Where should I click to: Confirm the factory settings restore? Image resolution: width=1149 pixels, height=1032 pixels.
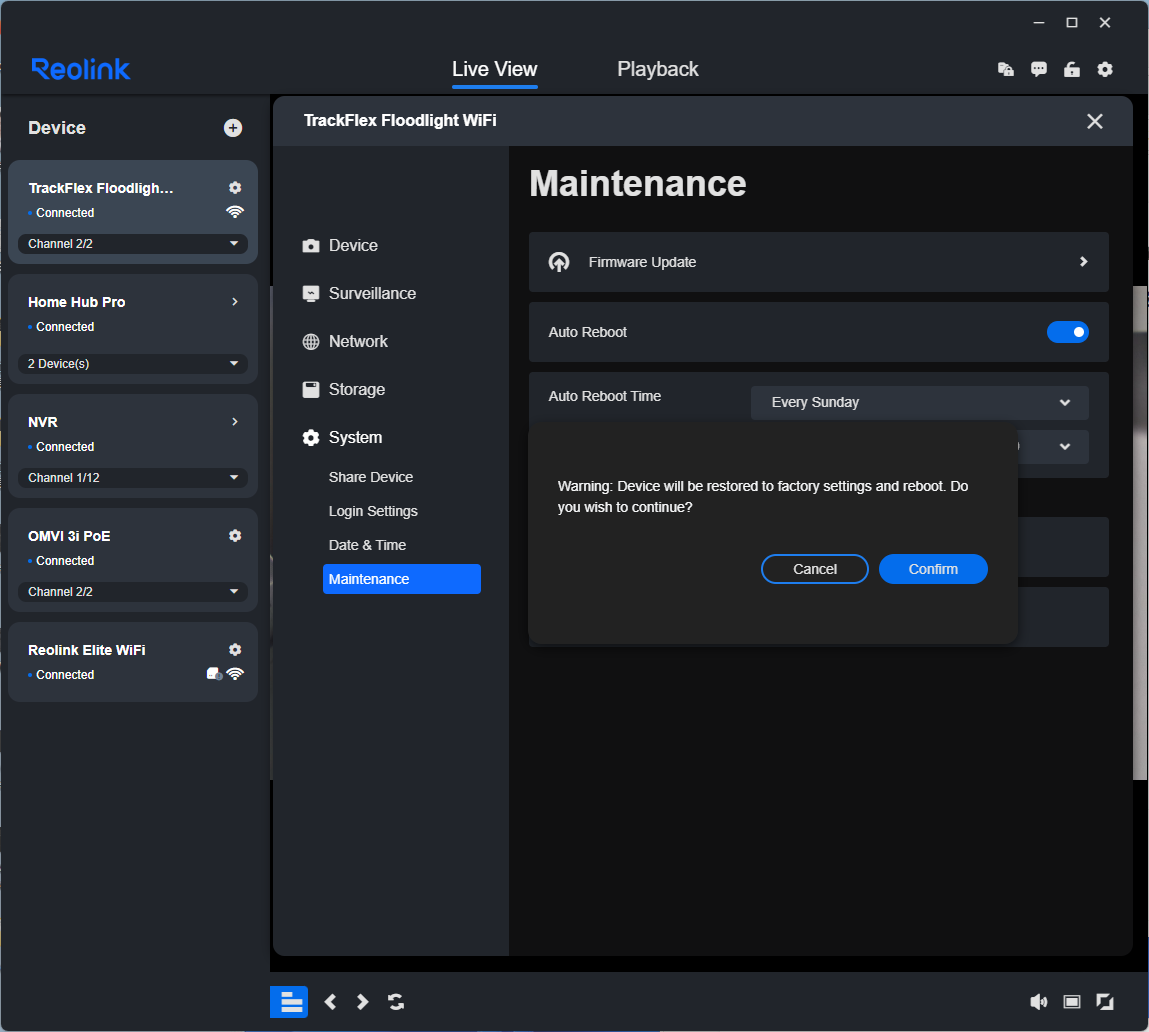(x=933, y=569)
